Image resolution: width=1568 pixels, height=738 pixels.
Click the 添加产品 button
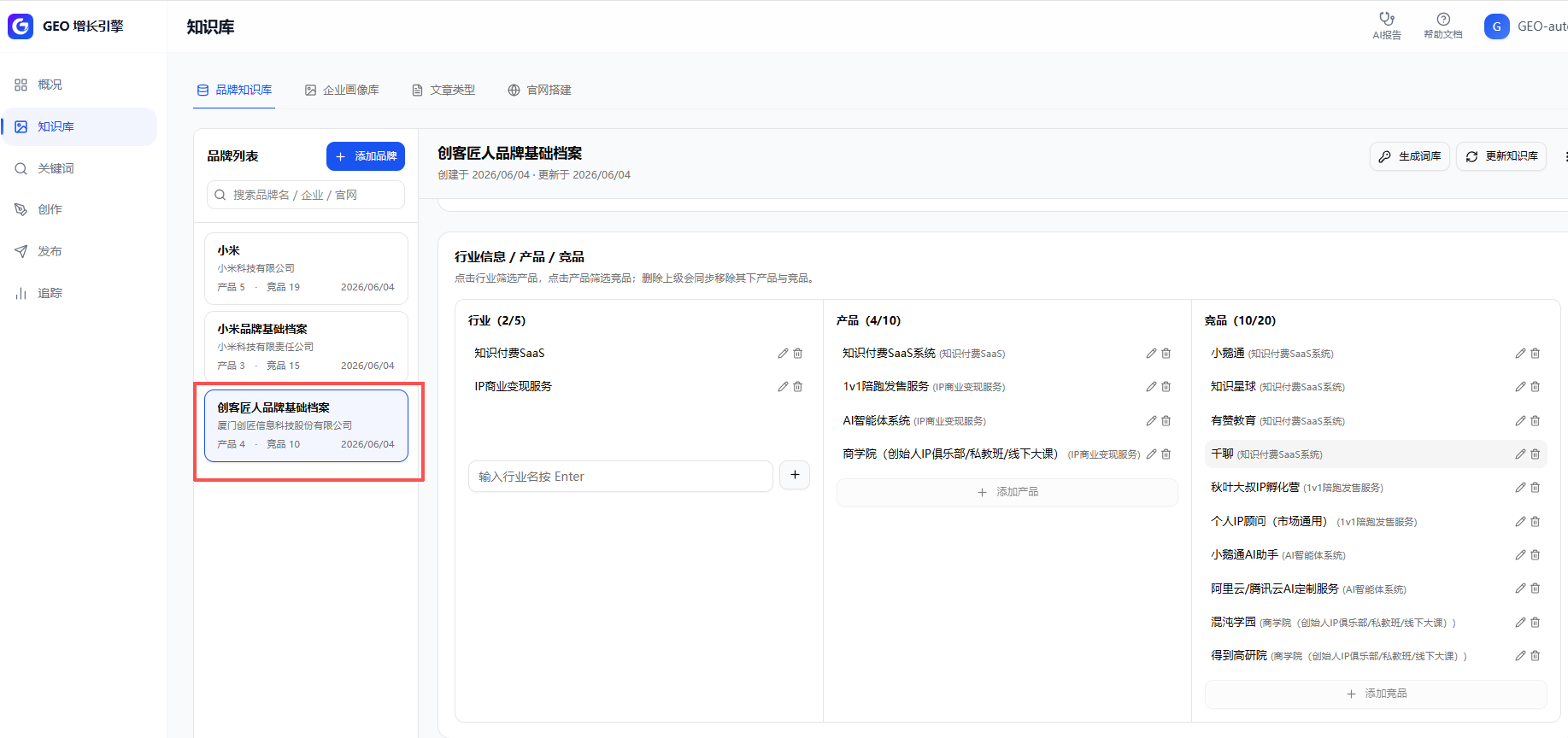pos(1007,492)
